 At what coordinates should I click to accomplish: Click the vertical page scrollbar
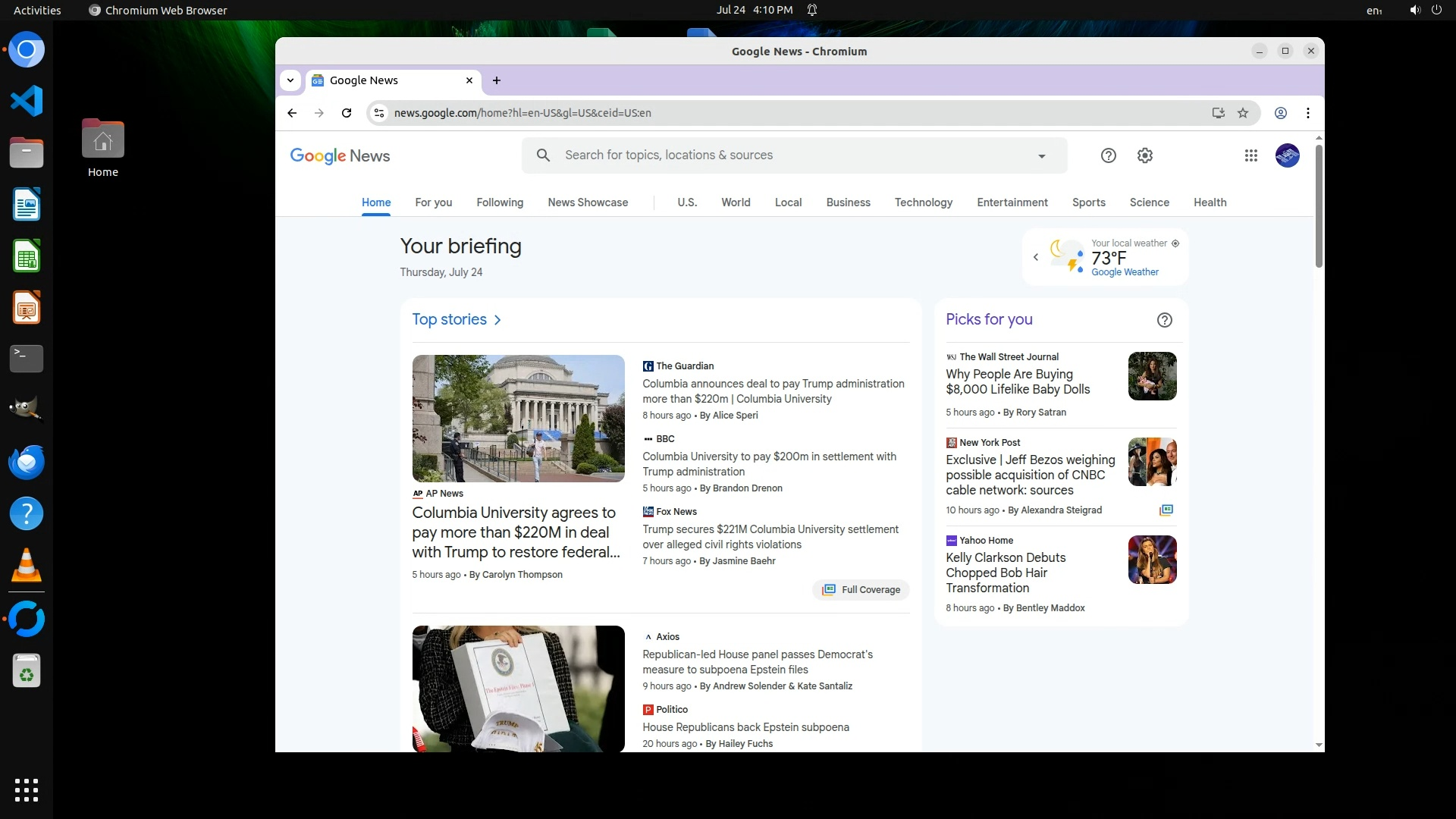[1318, 206]
